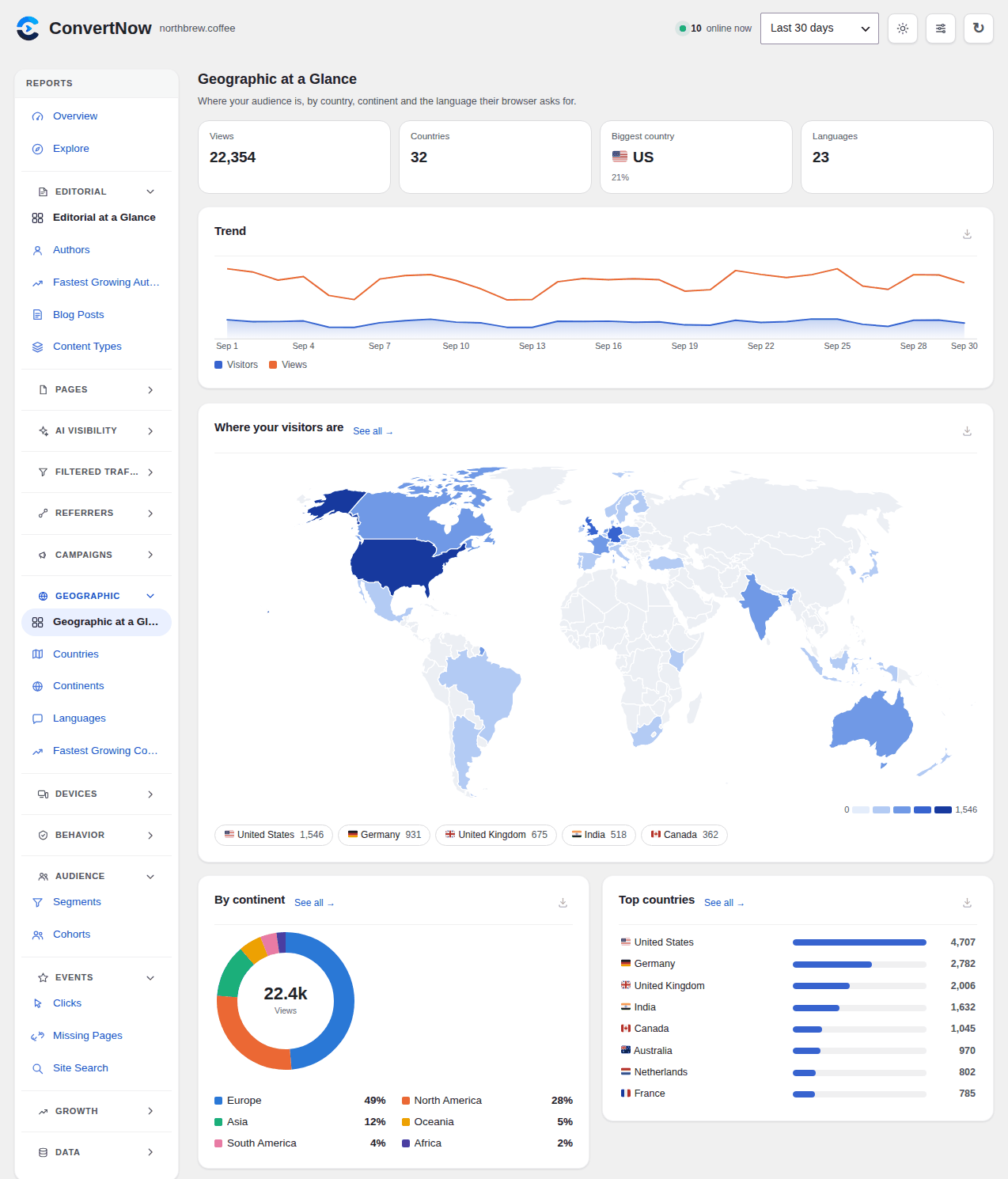Image resolution: width=1008 pixels, height=1179 pixels.
Task: Open the filter sliders settings icon
Action: [x=941, y=28]
